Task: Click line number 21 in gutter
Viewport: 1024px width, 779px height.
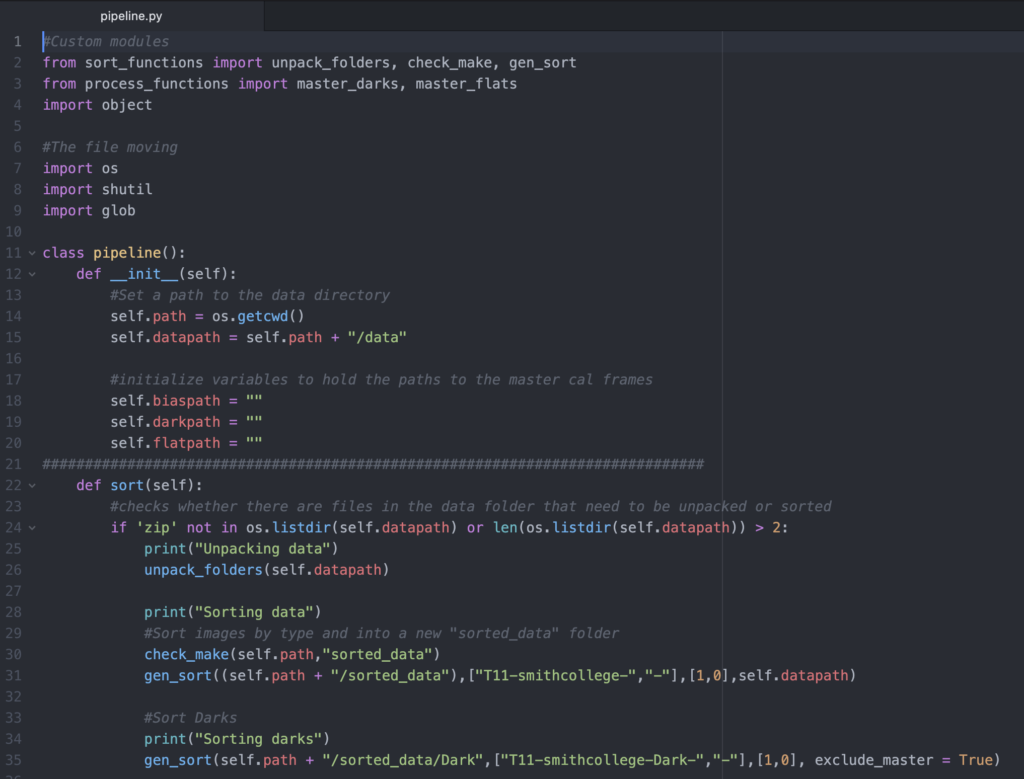Action: coord(14,464)
